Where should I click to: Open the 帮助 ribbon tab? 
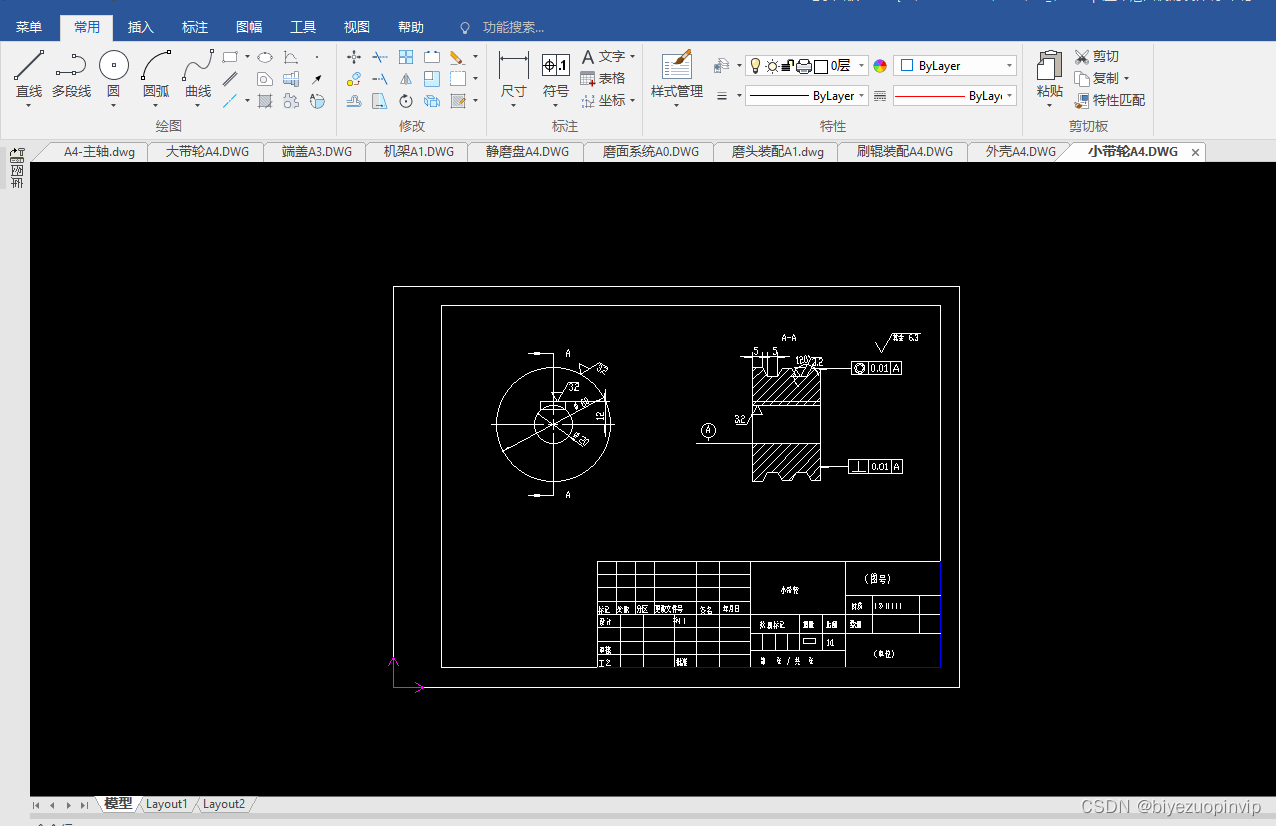(x=411, y=27)
